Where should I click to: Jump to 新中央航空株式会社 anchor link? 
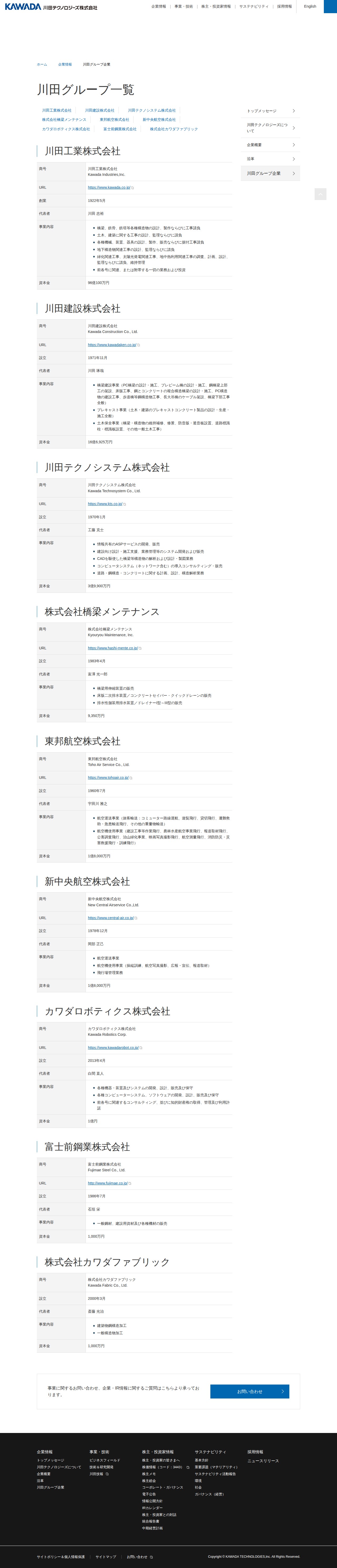coord(159,120)
